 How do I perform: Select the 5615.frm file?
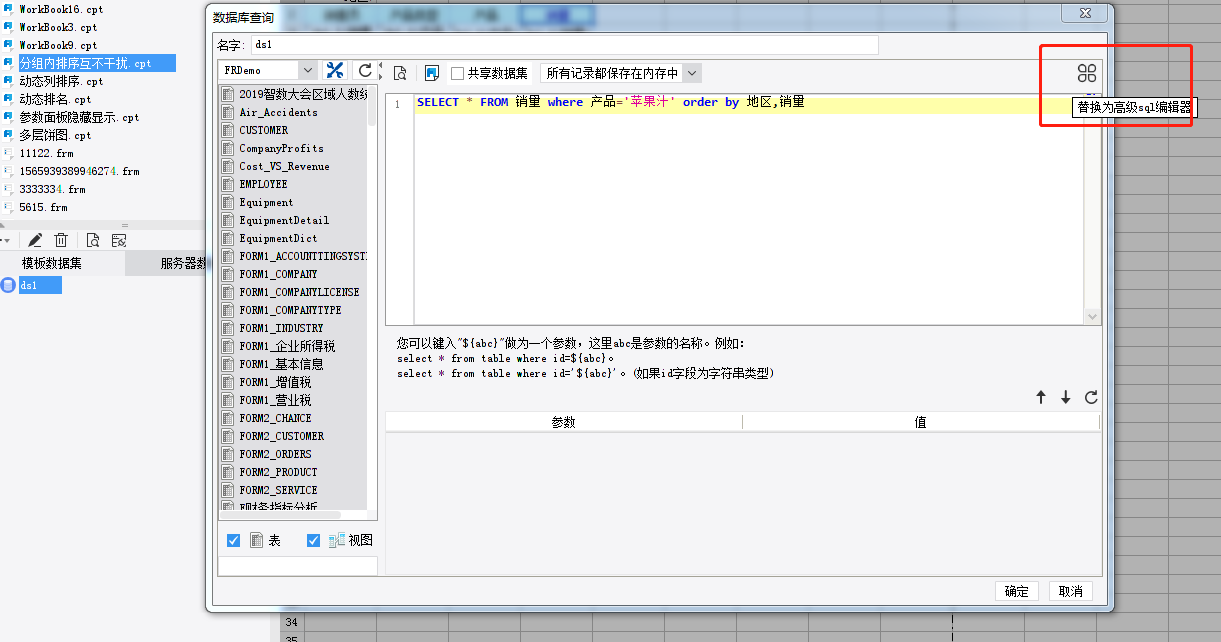pyautogui.click(x=43, y=207)
